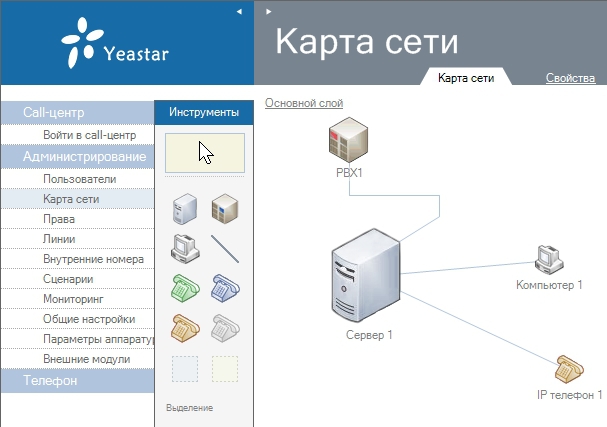The height and width of the screenshot is (427, 607).
Task: Expand the Телефон sidebar section
Action: click(x=50, y=381)
